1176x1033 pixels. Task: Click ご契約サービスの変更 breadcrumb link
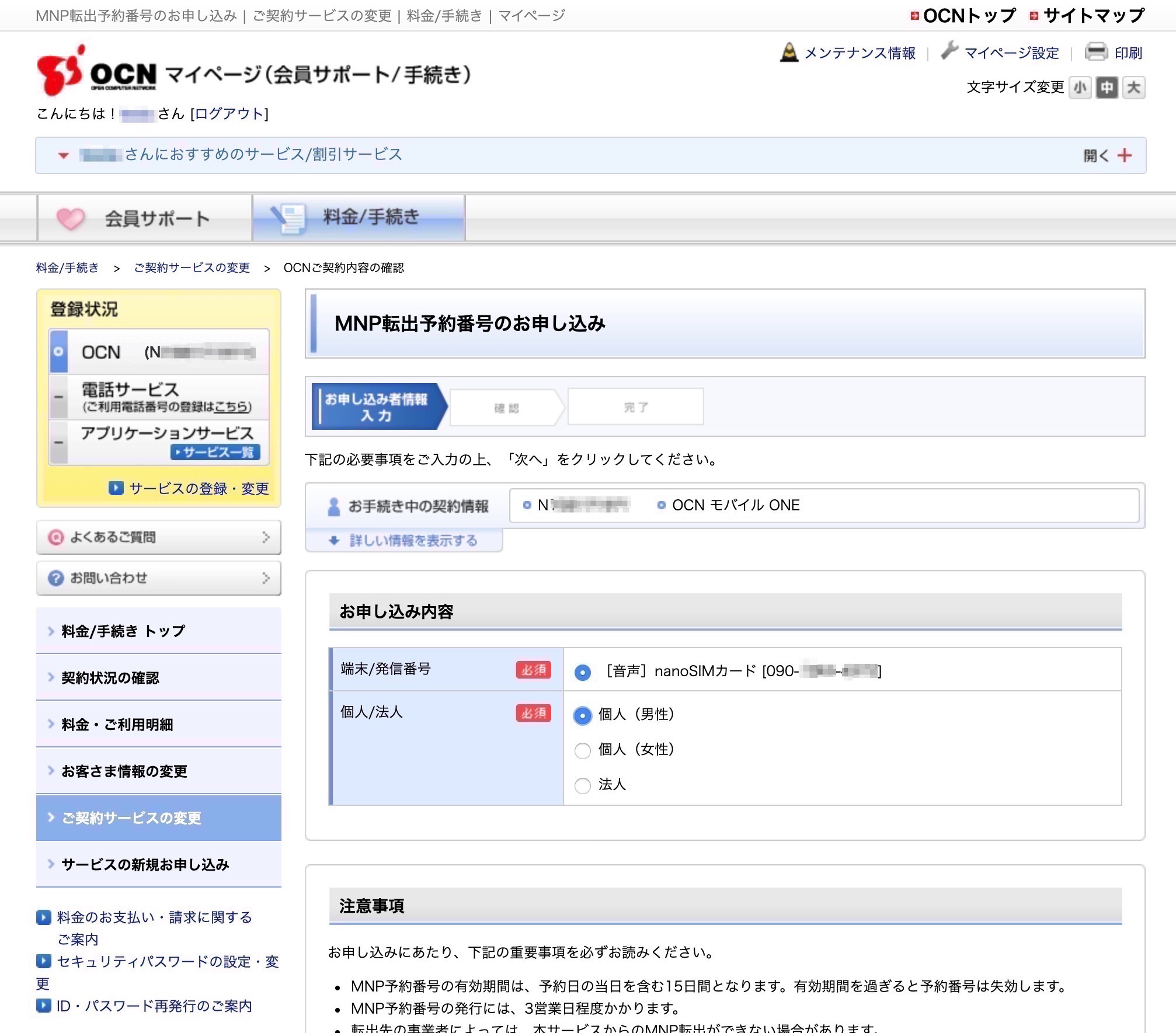192,268
